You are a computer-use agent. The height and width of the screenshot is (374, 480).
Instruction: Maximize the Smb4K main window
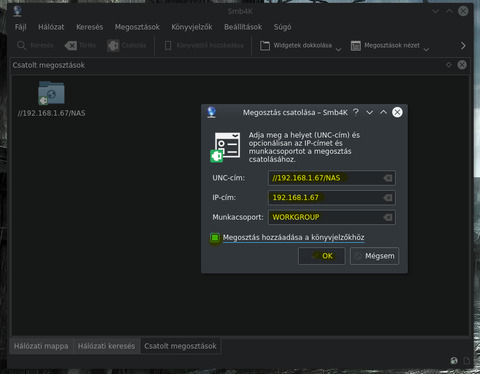(449, 11)
